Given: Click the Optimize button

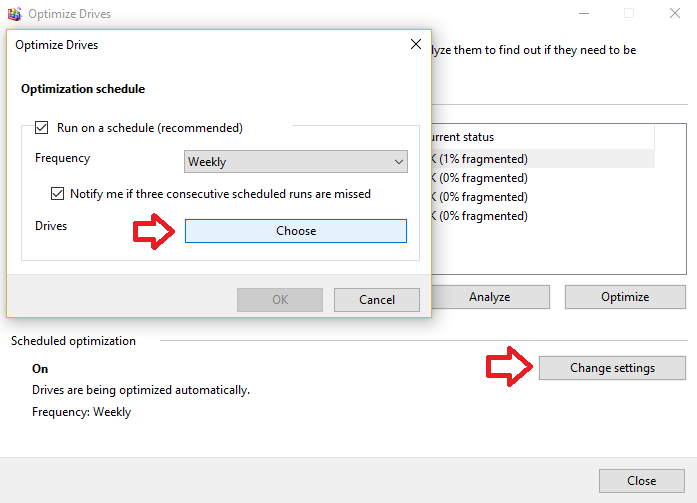Looking at the screenshot, I should click(x=625, y=297).
